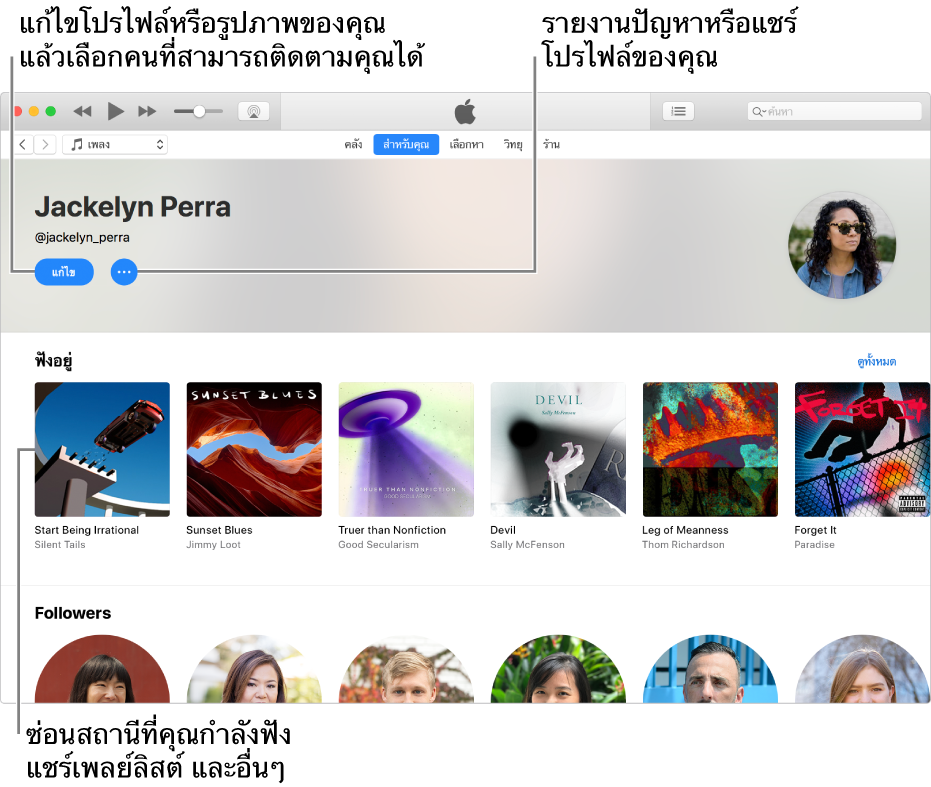
Task: Click the Truer than Nonfiction title text
Action: [392, 530]
